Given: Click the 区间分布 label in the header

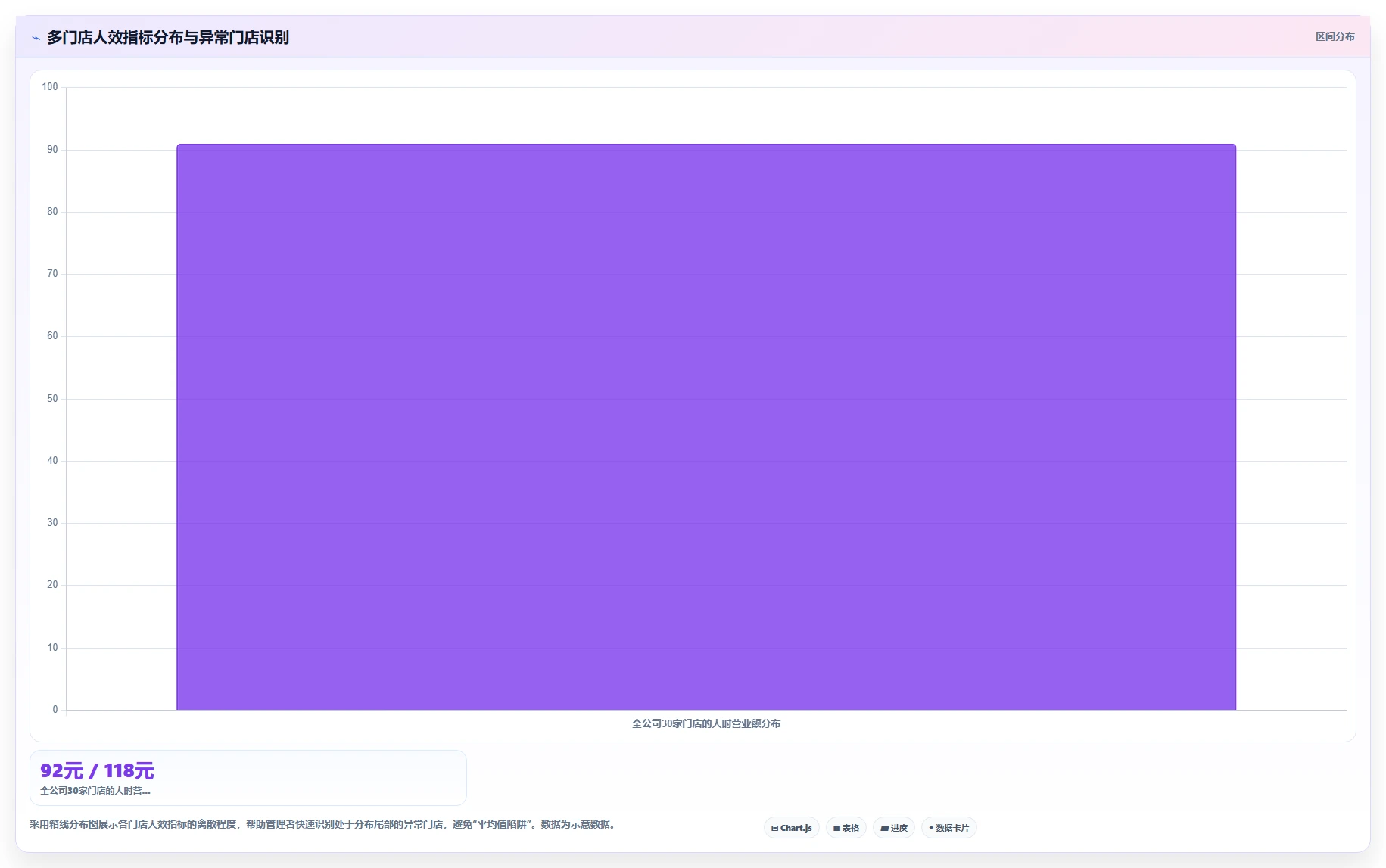Looking at the screenshot, I should (x=1335, y=36).
